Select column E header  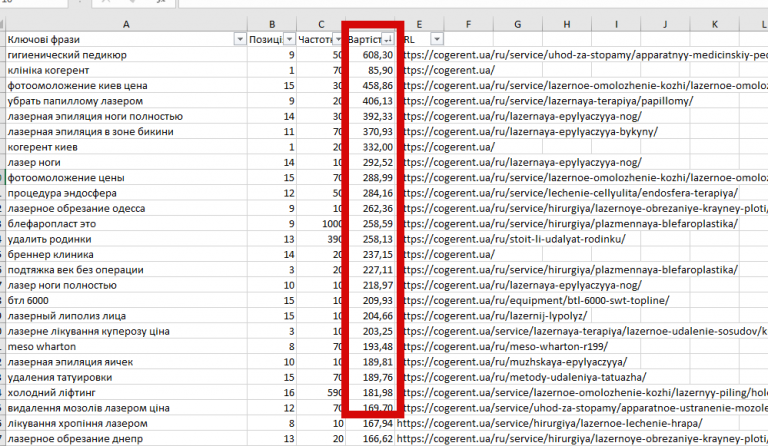click(419, 24)
